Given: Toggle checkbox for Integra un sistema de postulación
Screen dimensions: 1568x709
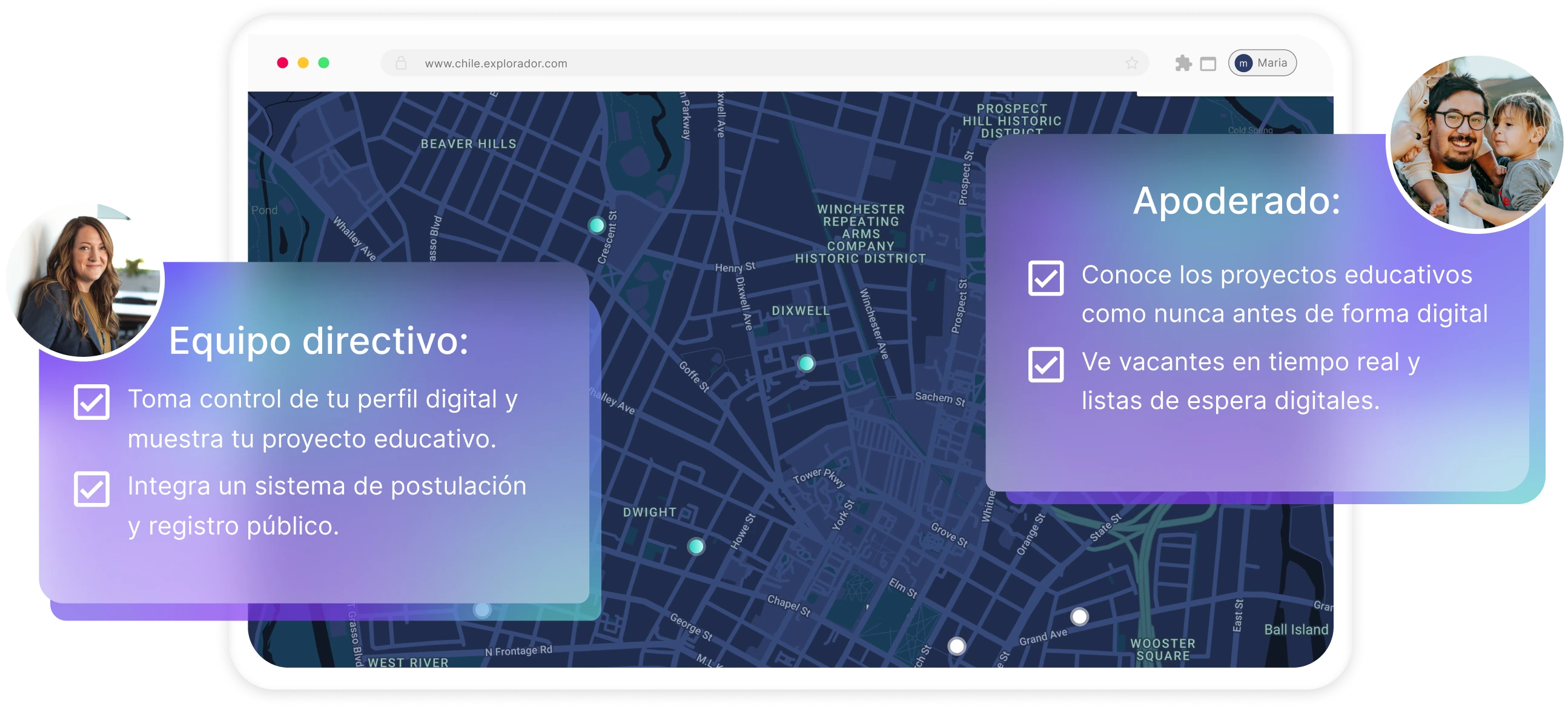Looking at the screenshot, I should (x=92, y=489).
